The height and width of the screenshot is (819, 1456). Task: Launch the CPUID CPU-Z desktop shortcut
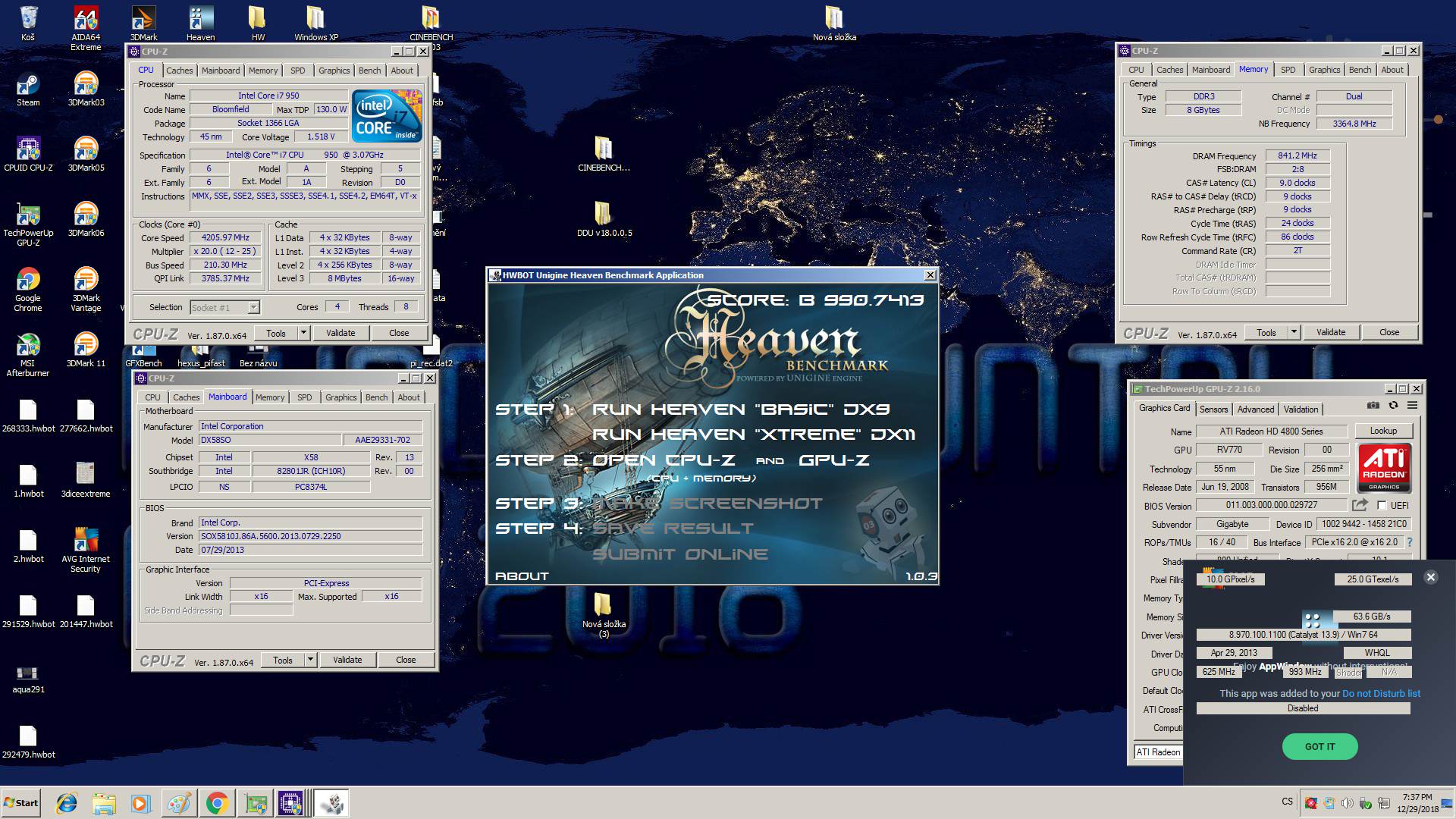click(28, 154)
